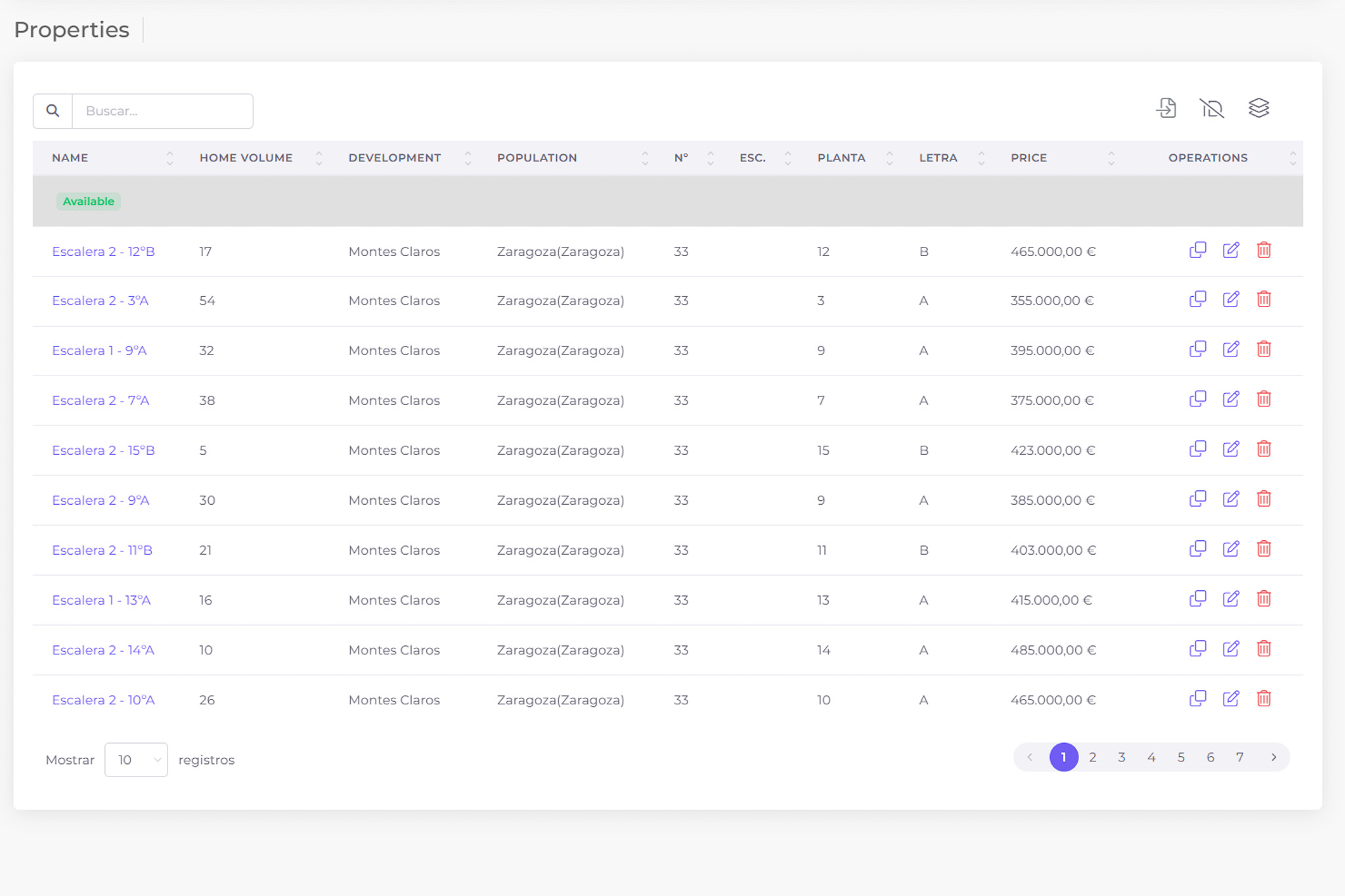
Task: Go to pagination page 2
Action: (x=1092, y=757)
